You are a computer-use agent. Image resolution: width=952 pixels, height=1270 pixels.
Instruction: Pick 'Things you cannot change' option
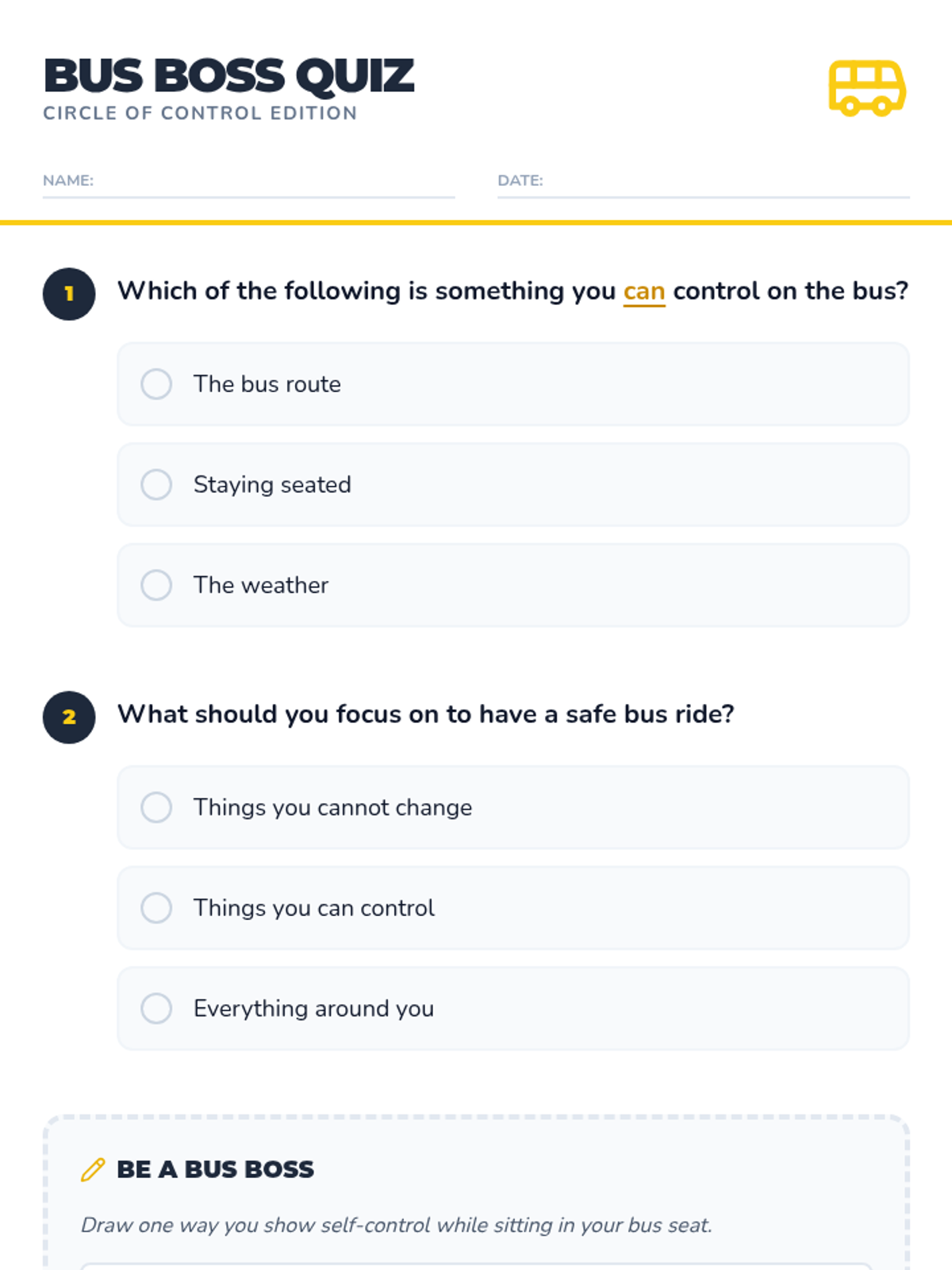pos(156,807)
